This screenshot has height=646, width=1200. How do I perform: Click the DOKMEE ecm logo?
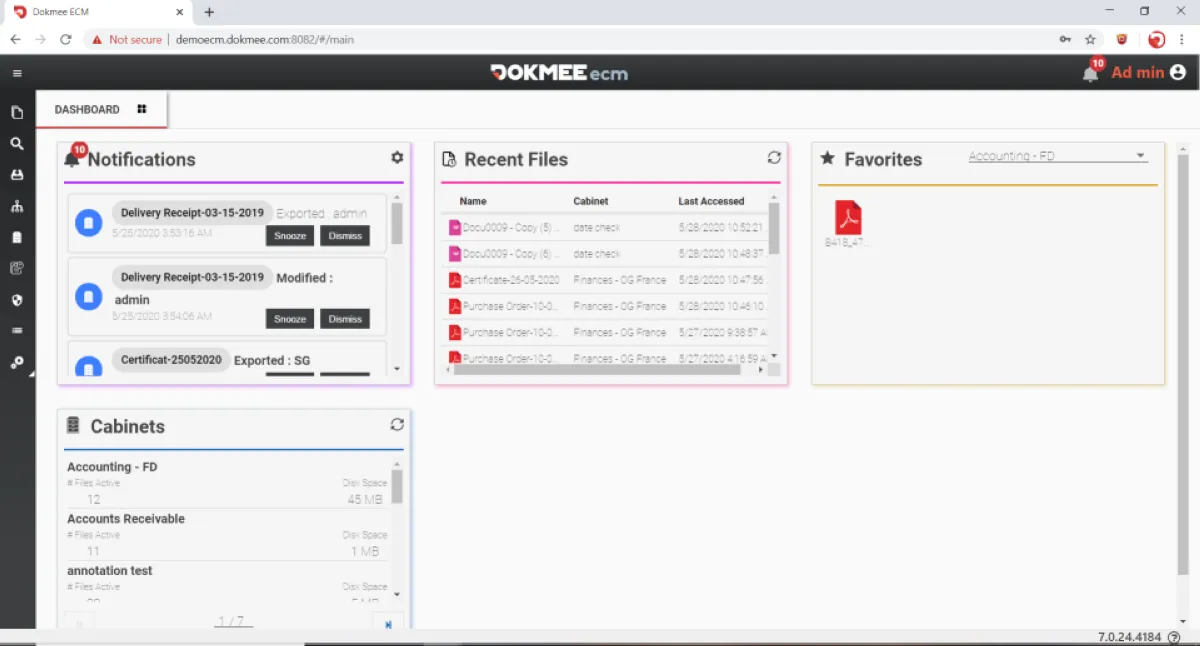pyautogui.click(x=559, y=73)
